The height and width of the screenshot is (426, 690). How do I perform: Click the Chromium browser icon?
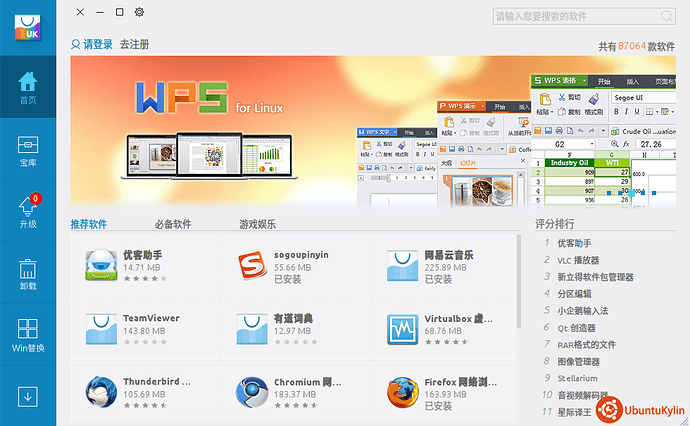(x=252, y=392)
